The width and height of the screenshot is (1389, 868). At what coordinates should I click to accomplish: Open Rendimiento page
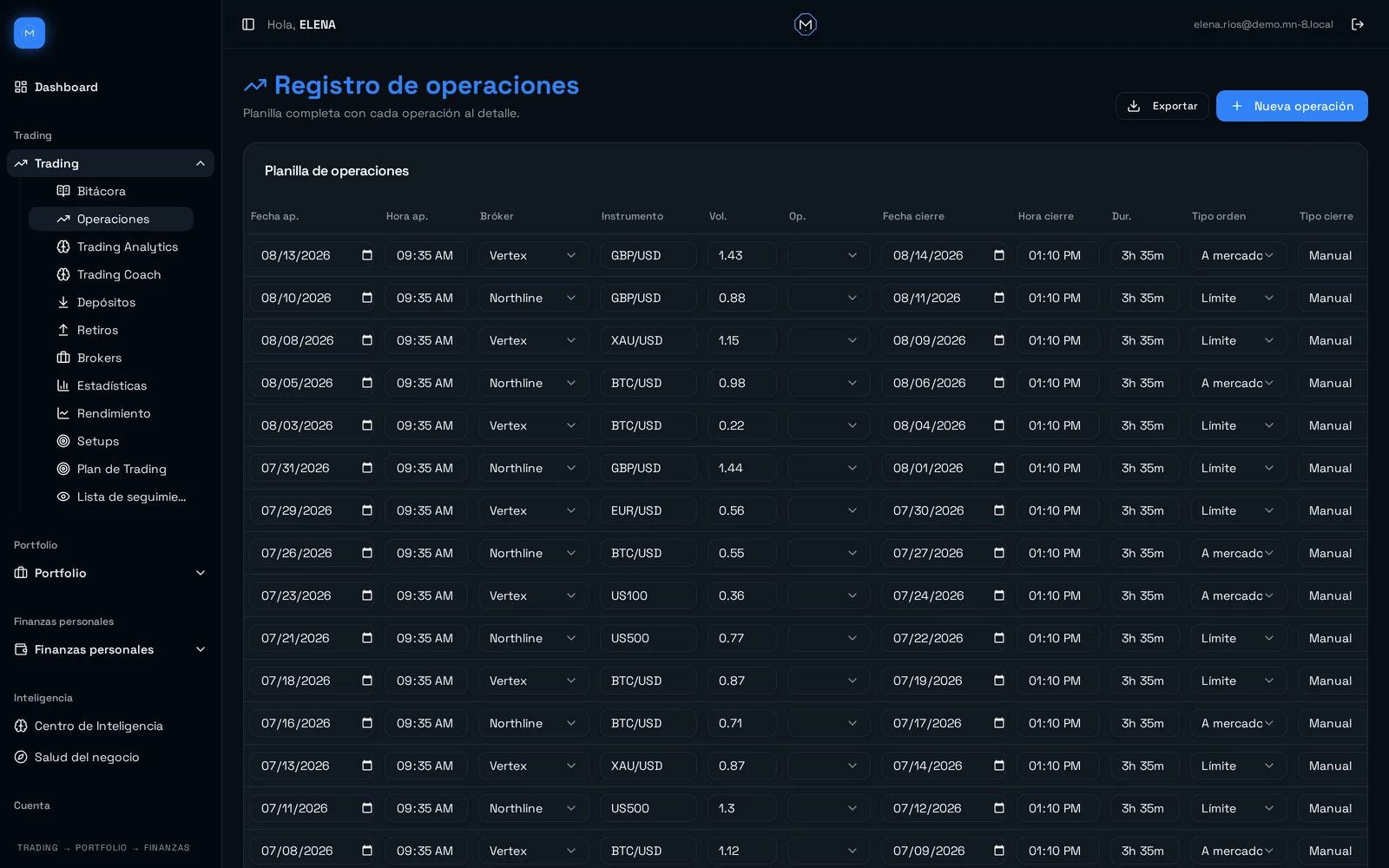[111, 413]
